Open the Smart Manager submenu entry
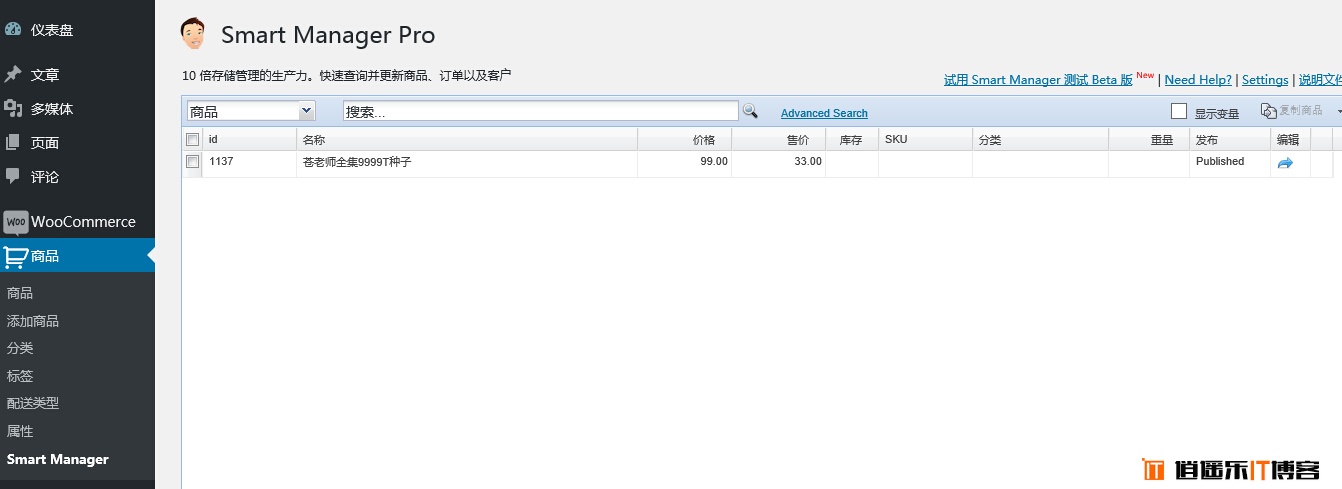The height and width of the screenshot is (489, 1342). coord(57,460)
